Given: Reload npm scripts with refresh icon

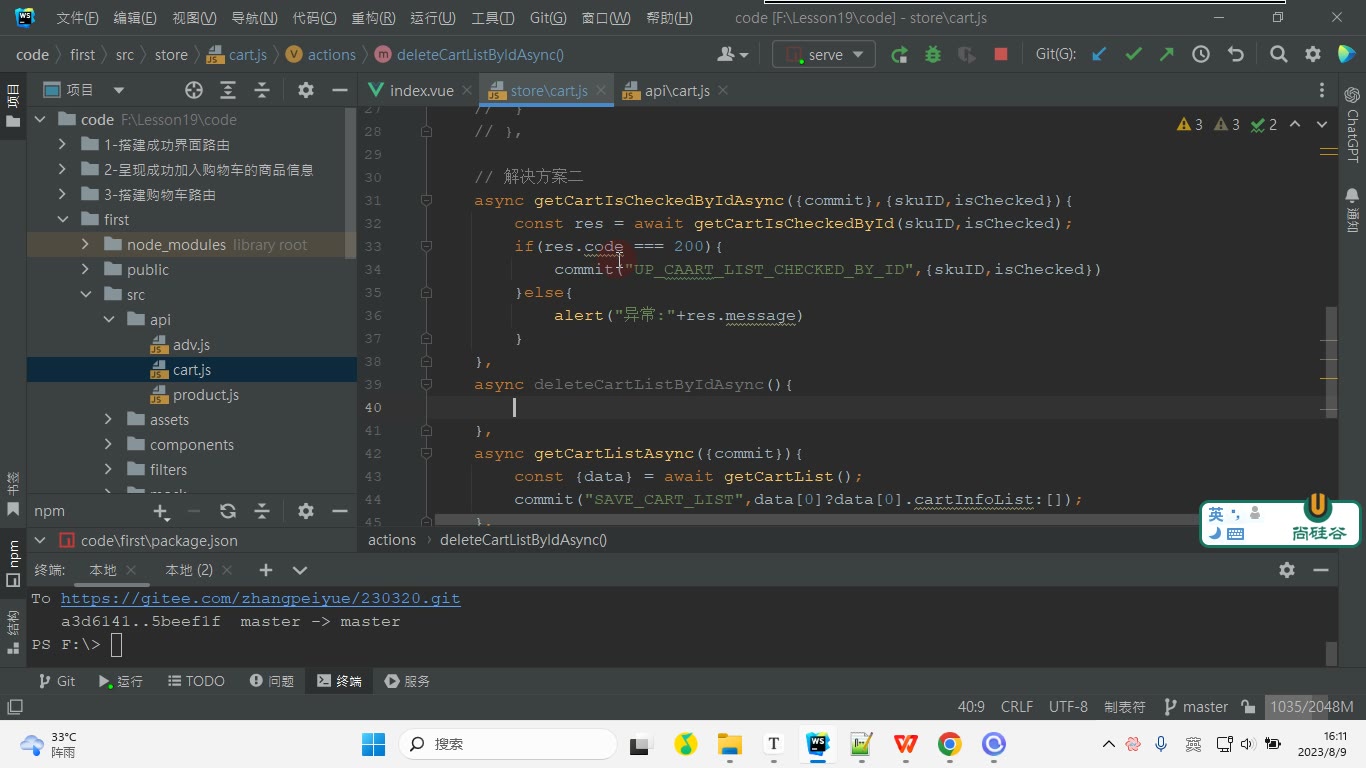Looking at the screenshot, I should pyautogui.click(x=228, y=511).
